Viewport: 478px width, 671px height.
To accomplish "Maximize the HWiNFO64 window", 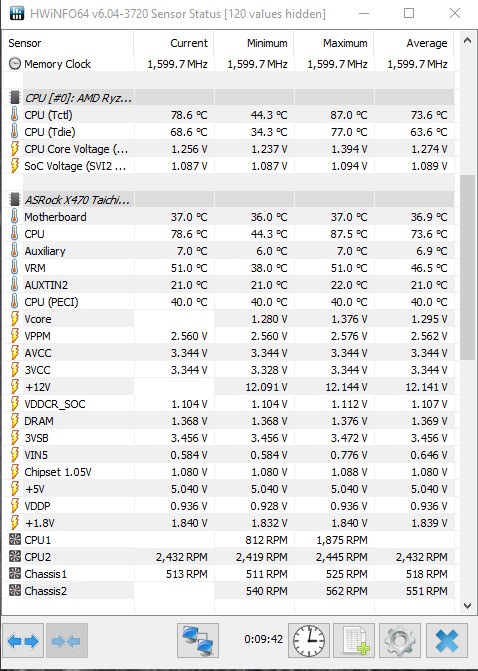I will click(x=409, y=13).
